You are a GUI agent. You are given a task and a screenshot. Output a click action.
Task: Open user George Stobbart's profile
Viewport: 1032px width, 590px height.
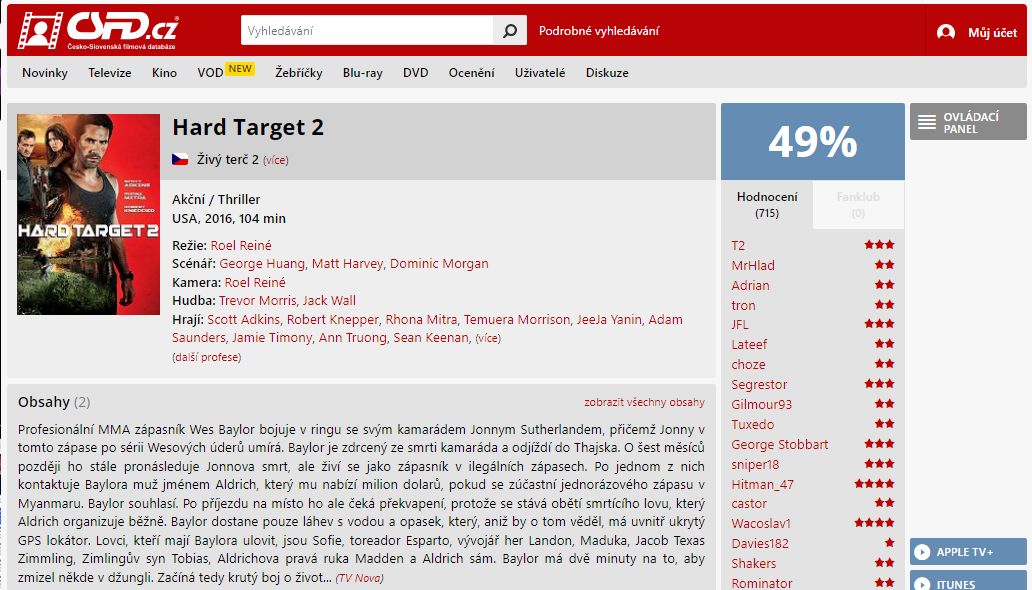tap(779, 444)
